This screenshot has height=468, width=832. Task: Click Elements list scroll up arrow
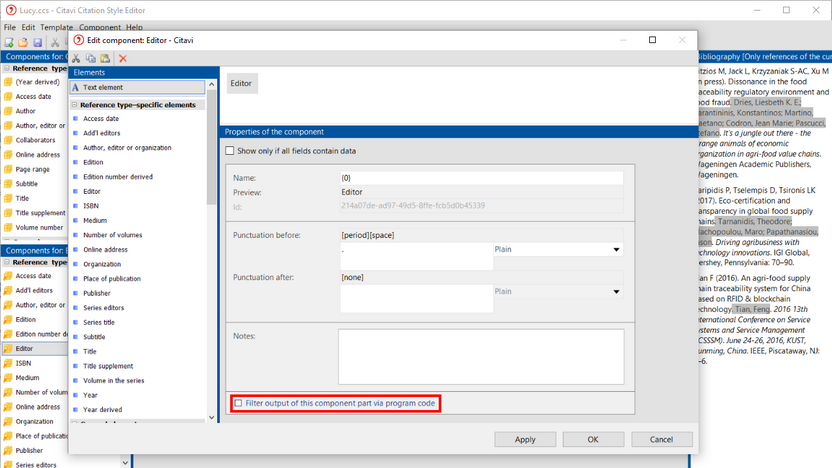[x=211, y=84]
